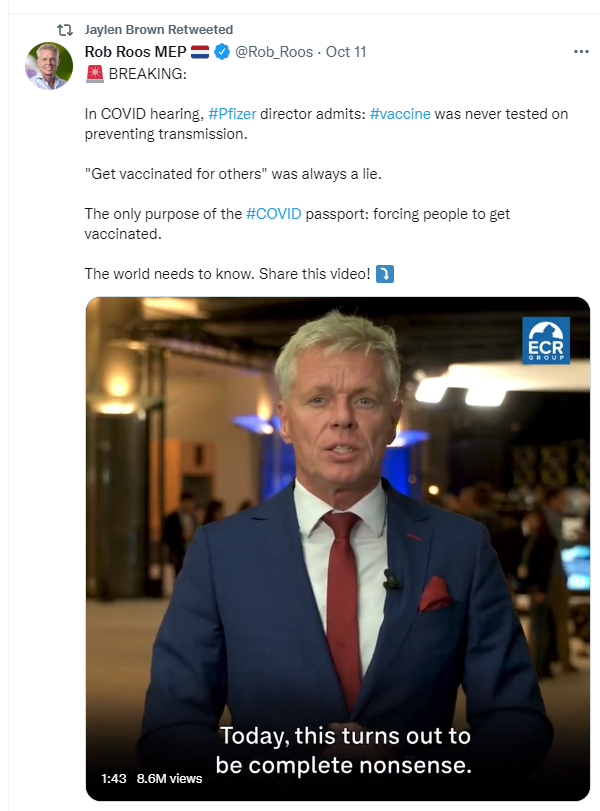Open the @Rob_Roos handle link
The image size is (600, 811).
pyautogui.click(x=274, y=52)
